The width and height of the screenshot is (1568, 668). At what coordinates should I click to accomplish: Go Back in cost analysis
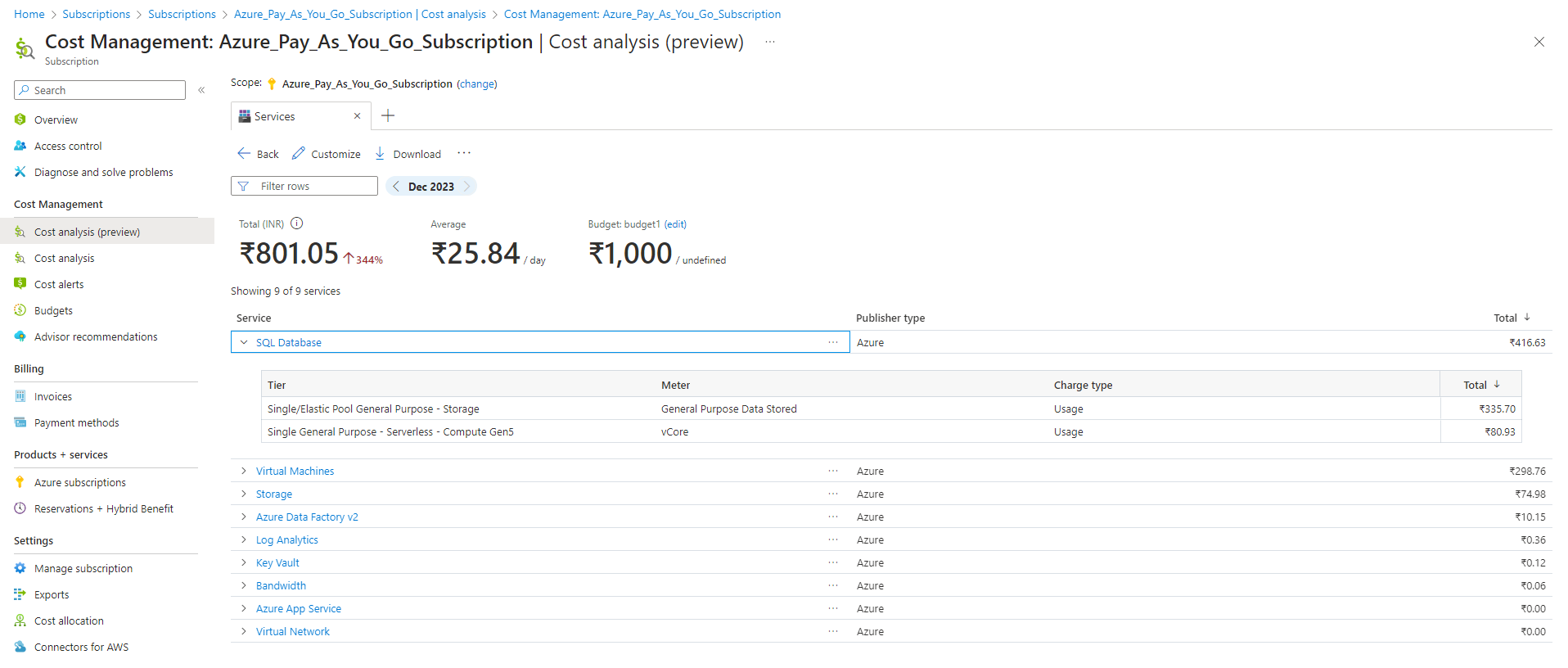pyautogui.click(x=258, y=154)
